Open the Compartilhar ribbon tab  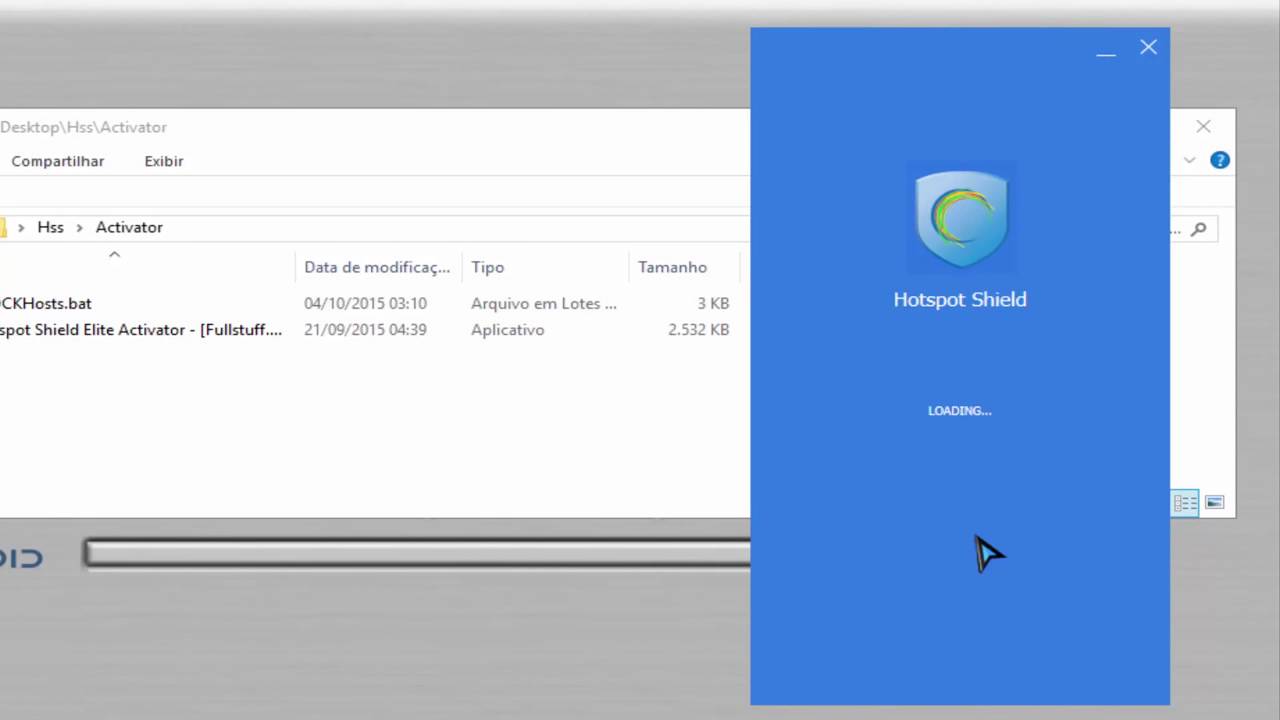[58, 161]
